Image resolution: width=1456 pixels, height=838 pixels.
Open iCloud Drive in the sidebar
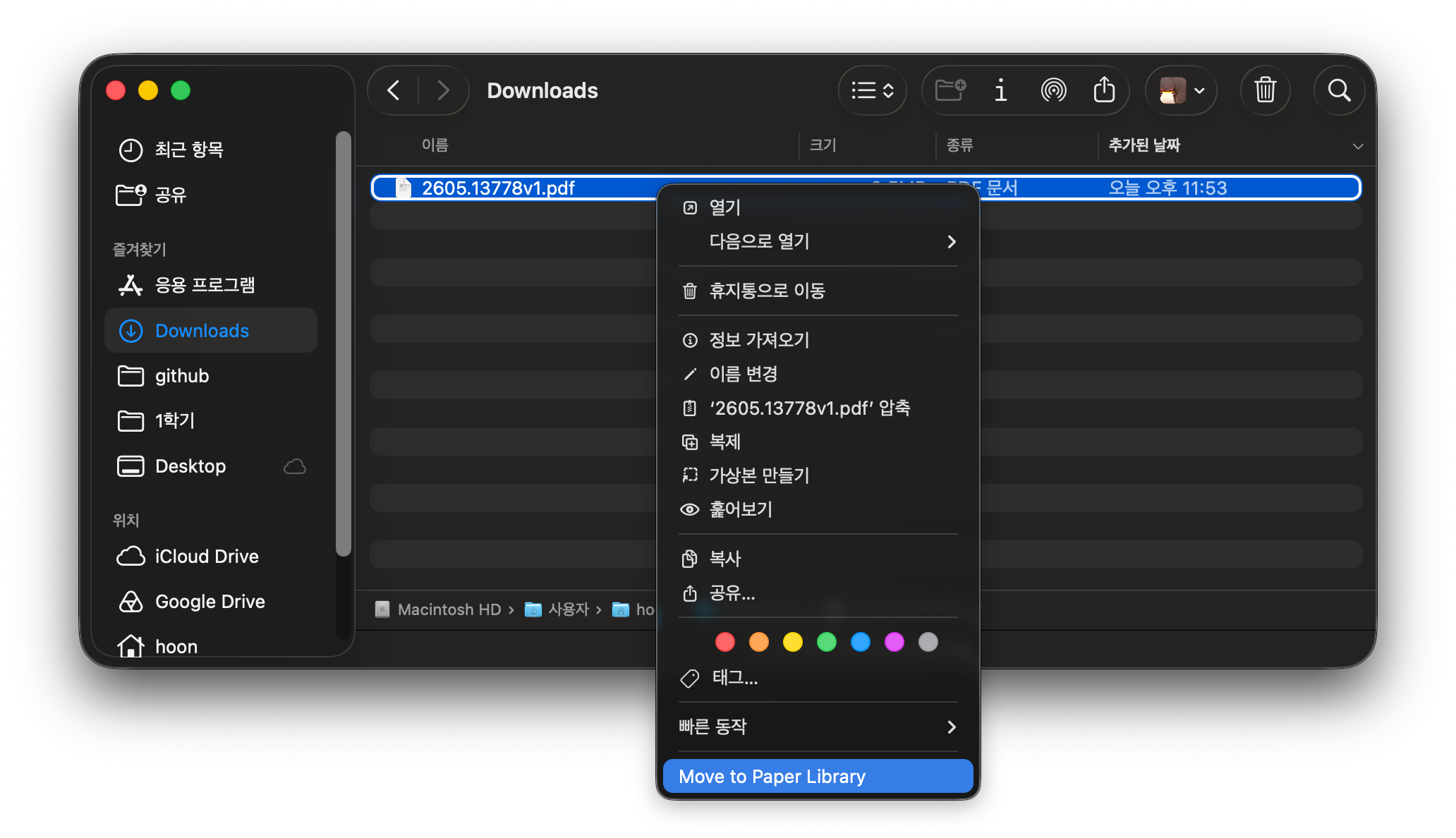coord(210,557)
